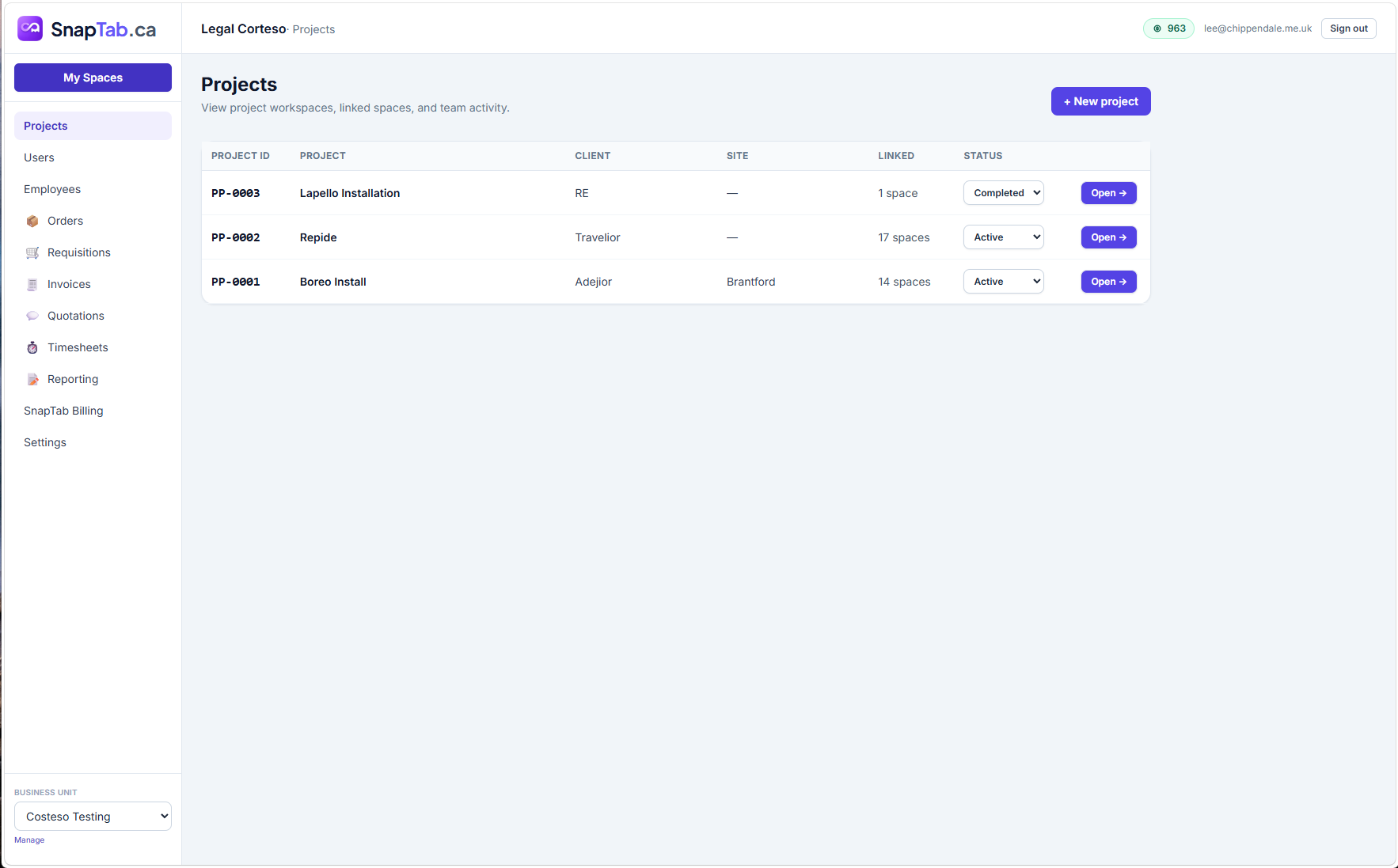Screen dimensions: 1398x868
Task: Click the Orders box icon
Action: [x=32, y=222]
